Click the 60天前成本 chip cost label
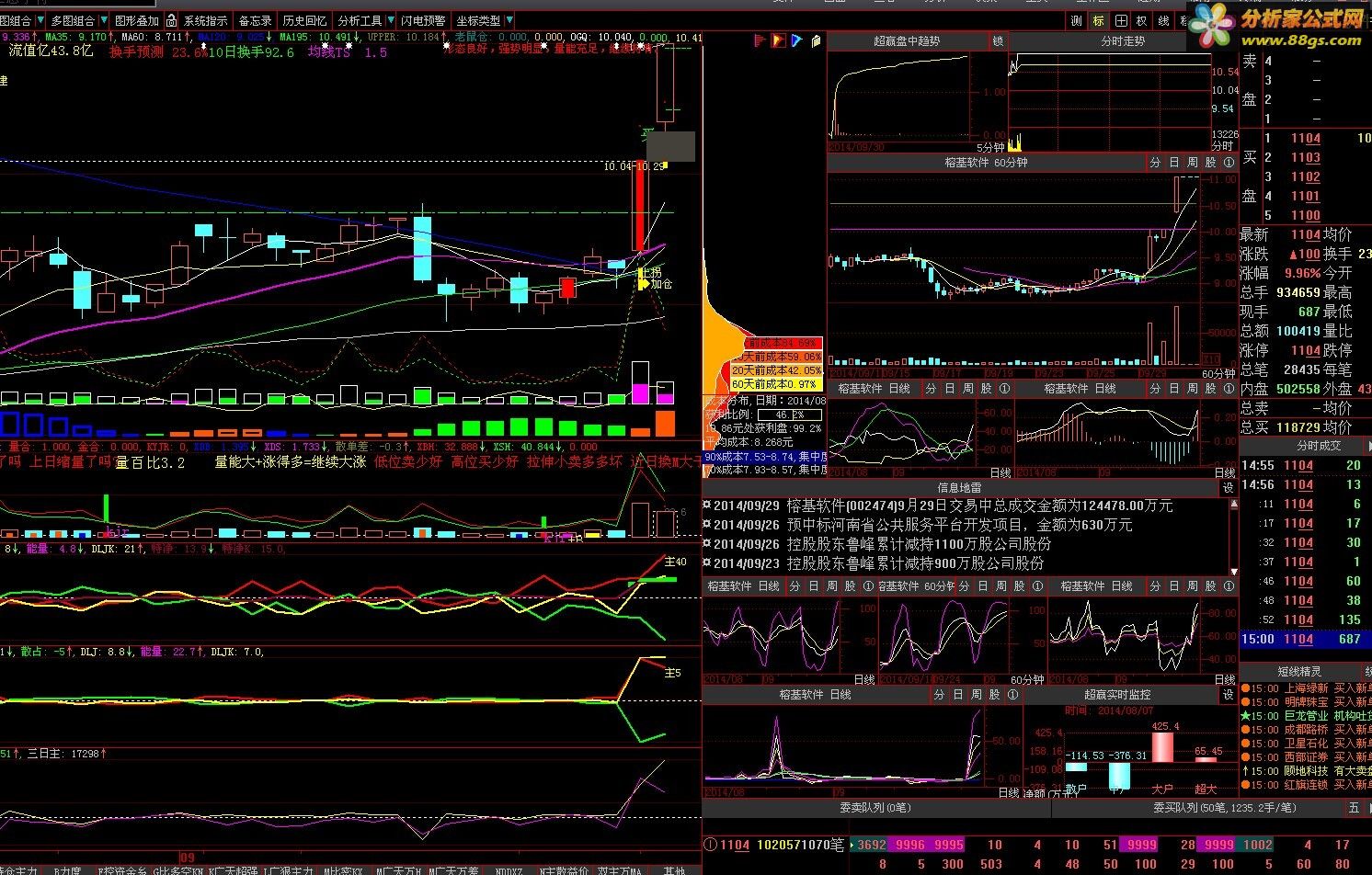 coord(775,383)
